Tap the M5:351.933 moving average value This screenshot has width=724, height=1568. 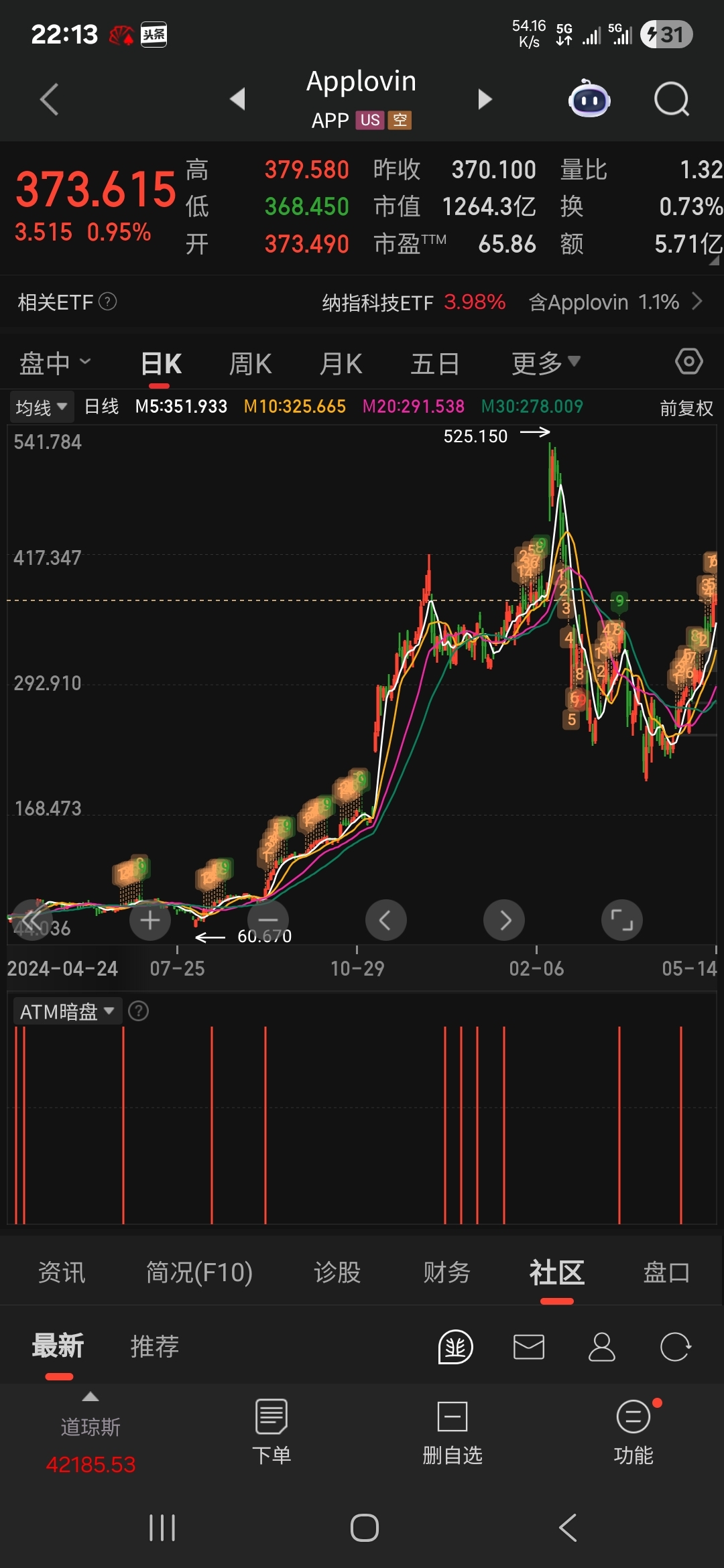pyautogui.click(x=181, y=406)
